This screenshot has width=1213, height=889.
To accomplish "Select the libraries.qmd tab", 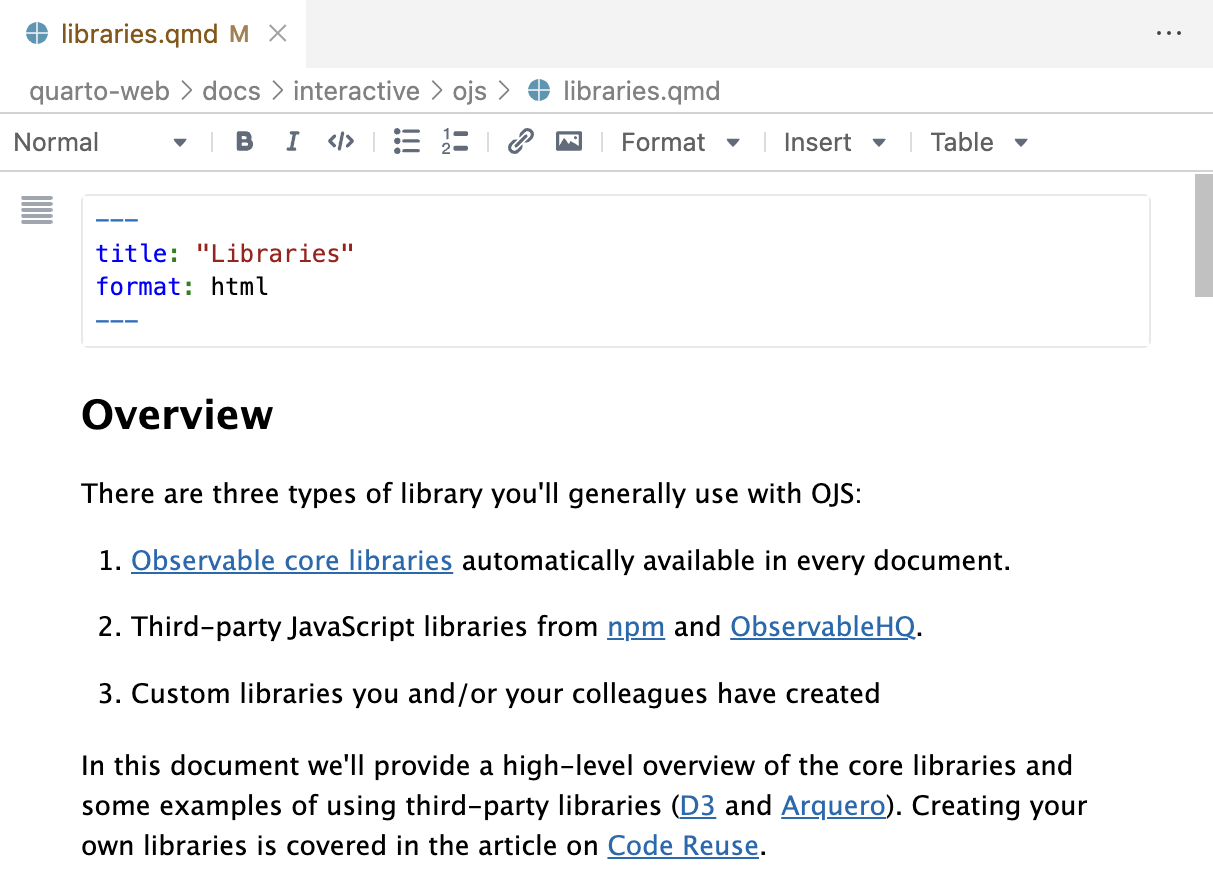I will (x=140, y=33).
